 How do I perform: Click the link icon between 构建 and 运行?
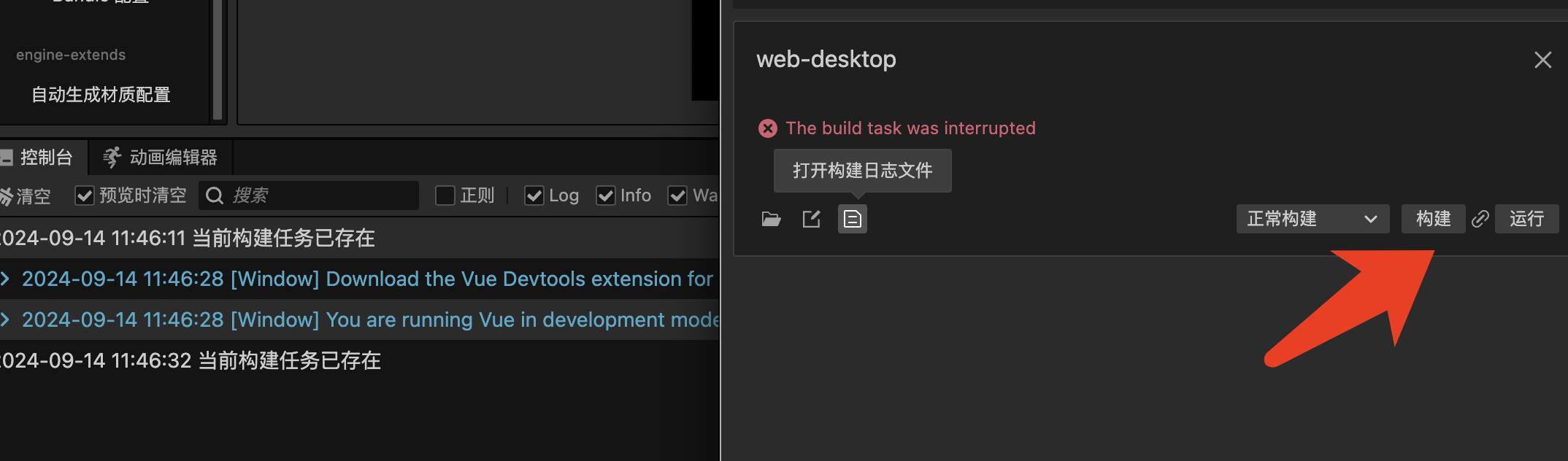pos(1480,219)
